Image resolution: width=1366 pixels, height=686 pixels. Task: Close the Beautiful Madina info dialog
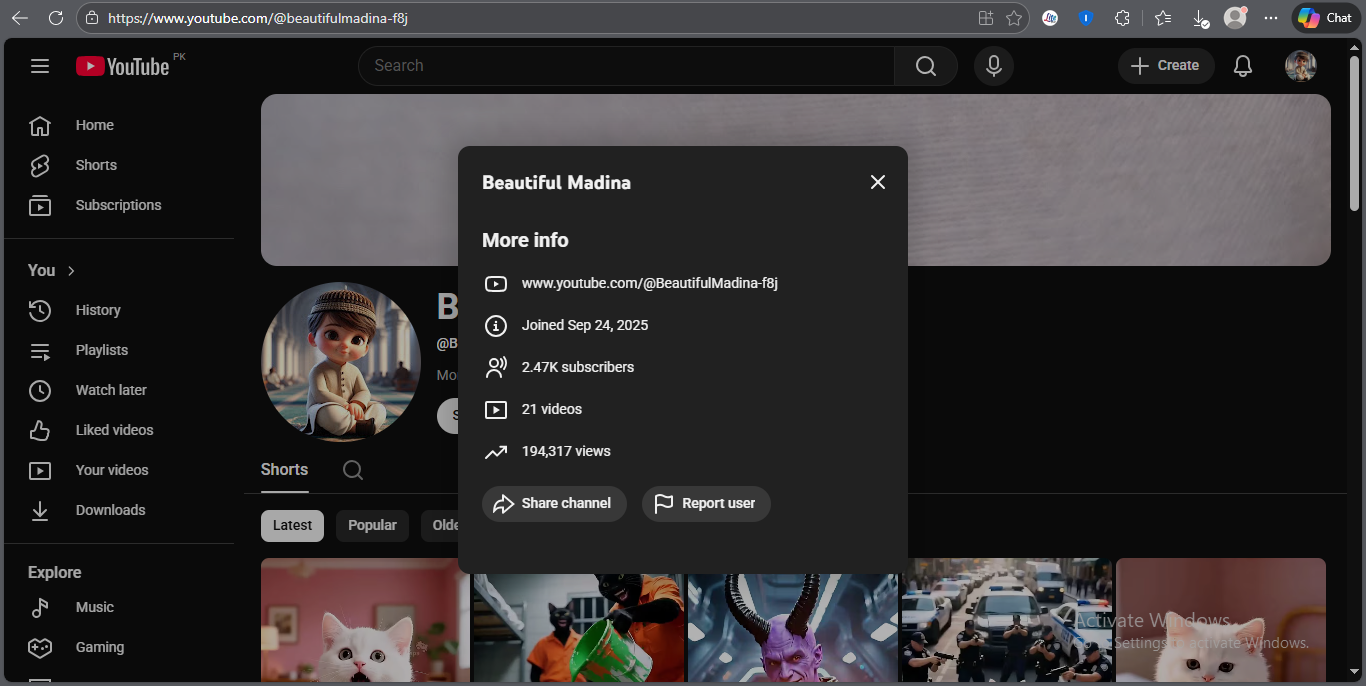pyautogui.click(x=877, y=182)
